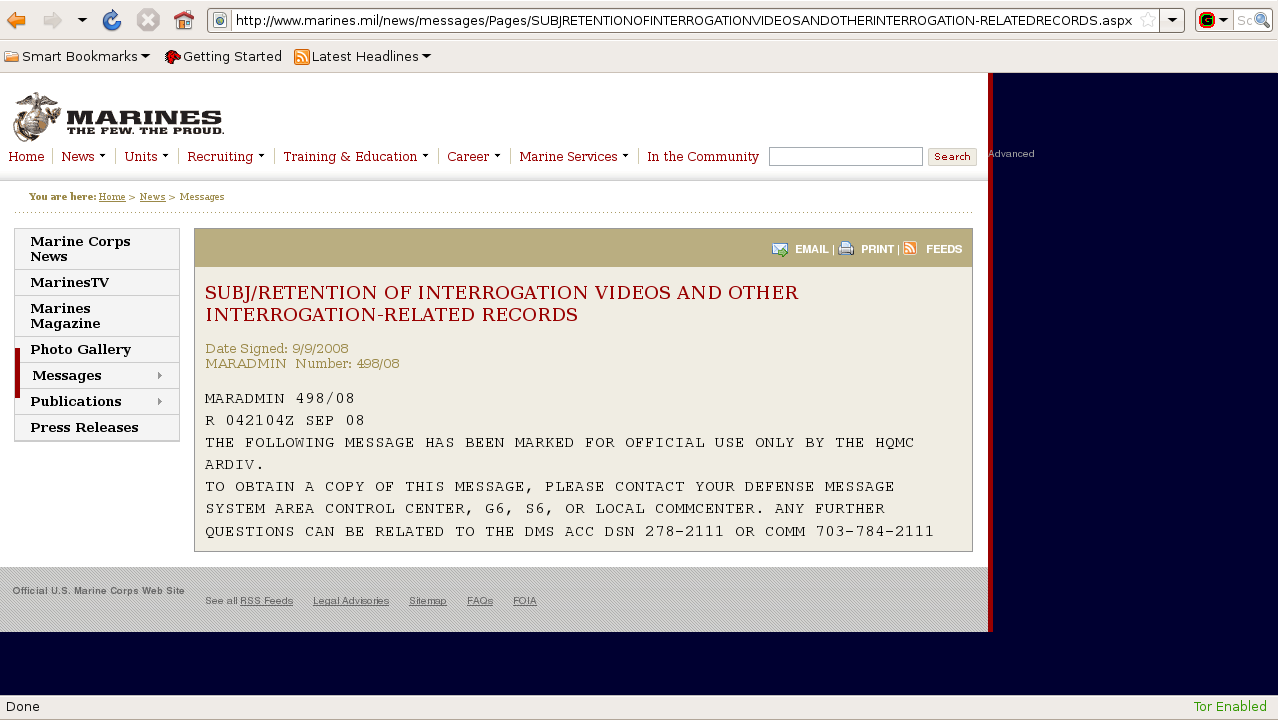This screenshot has width=1278, height=720.
Task: Click the site search text field
Action: (845, 157)
